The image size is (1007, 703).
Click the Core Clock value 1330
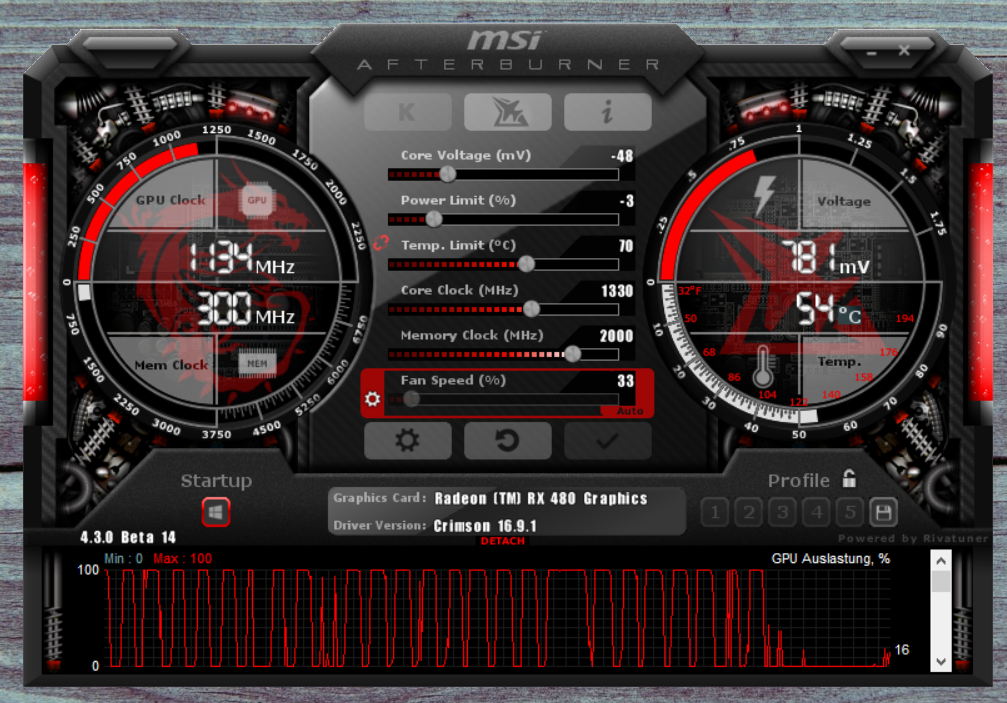coord(617,291)
